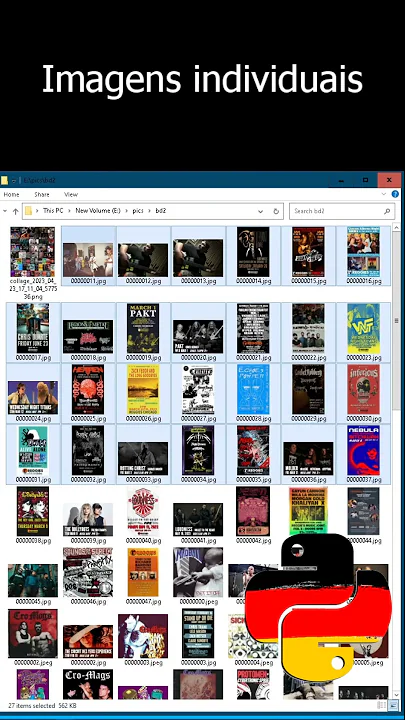The width and height of the screenshot is (405, 720).
Task: Select thumbnail 00000011.jpg
Action: 88,259
